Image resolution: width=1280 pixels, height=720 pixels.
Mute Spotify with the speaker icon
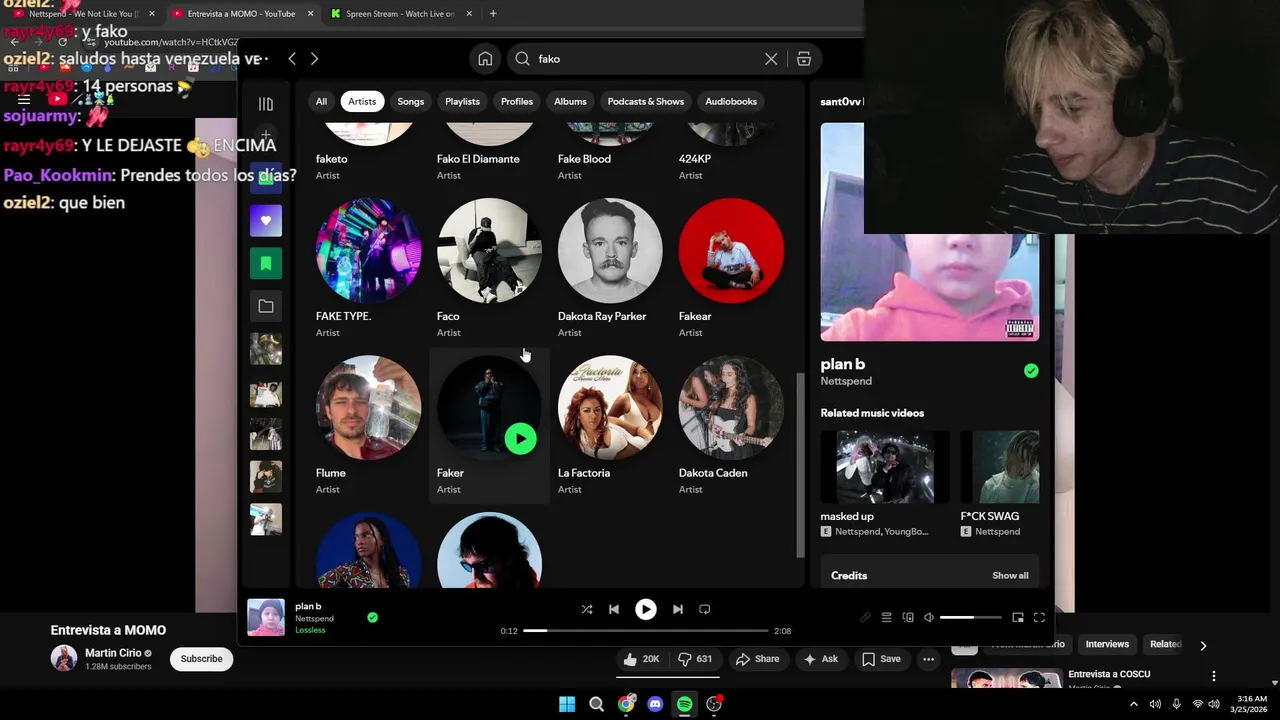coord(929,618)
